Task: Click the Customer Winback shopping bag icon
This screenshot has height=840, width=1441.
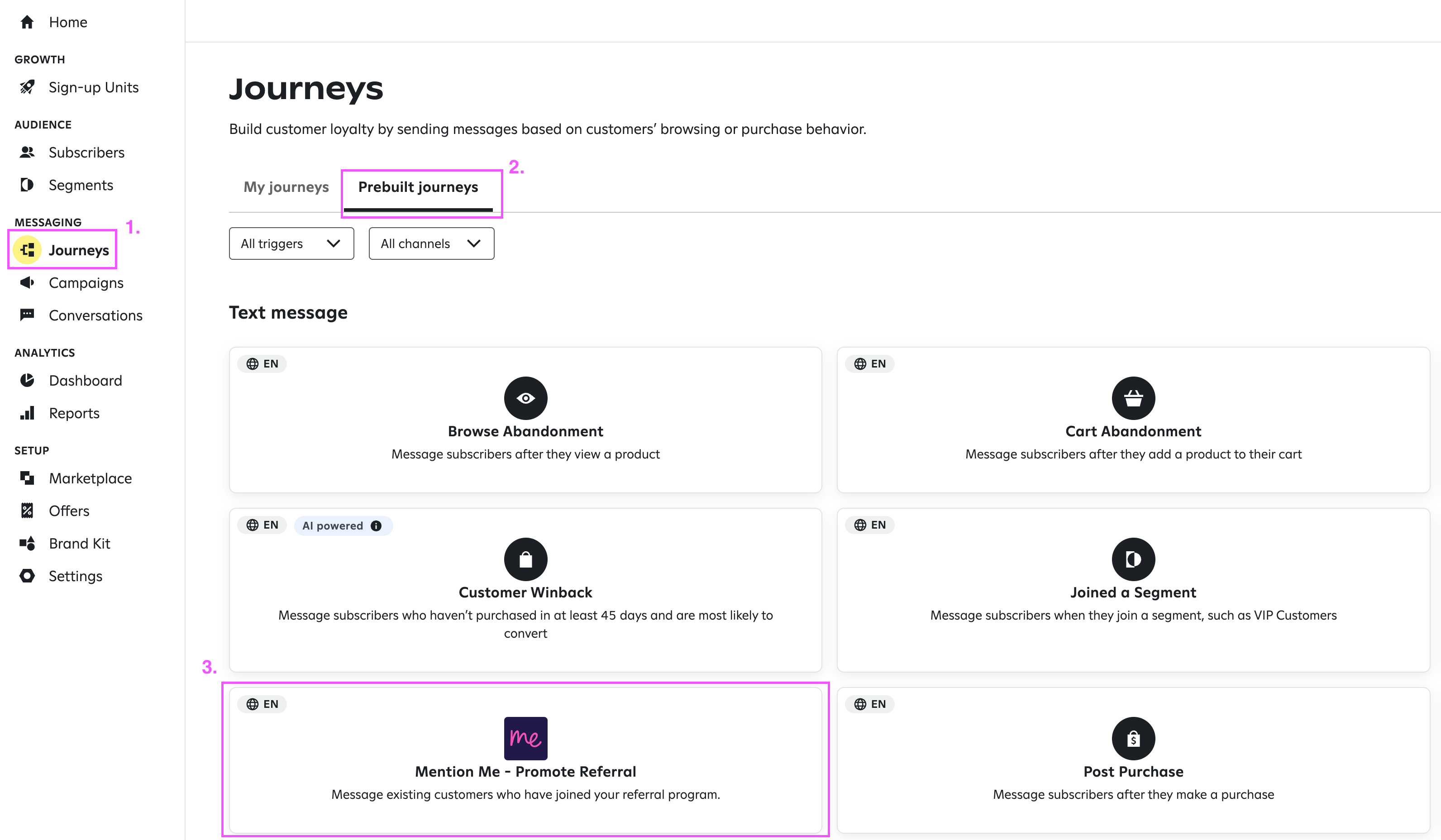Action: [525, 559]
